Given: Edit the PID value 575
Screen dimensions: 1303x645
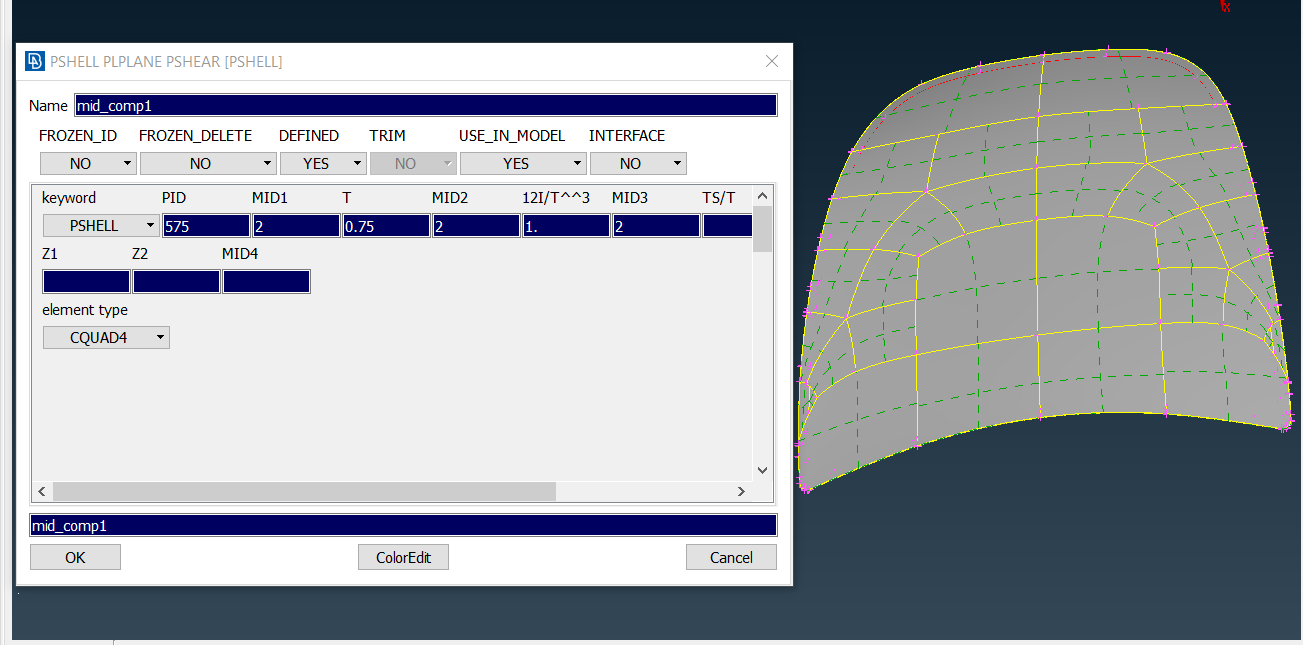Looking at the screenshot, I should pos(206,225).
